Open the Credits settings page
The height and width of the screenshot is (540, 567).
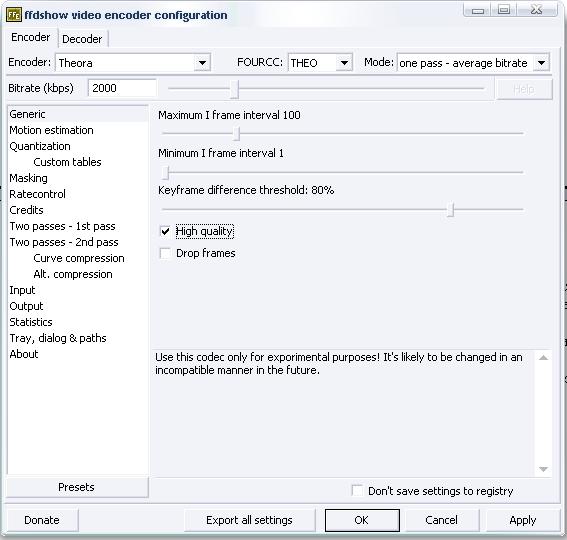(26, 210)
